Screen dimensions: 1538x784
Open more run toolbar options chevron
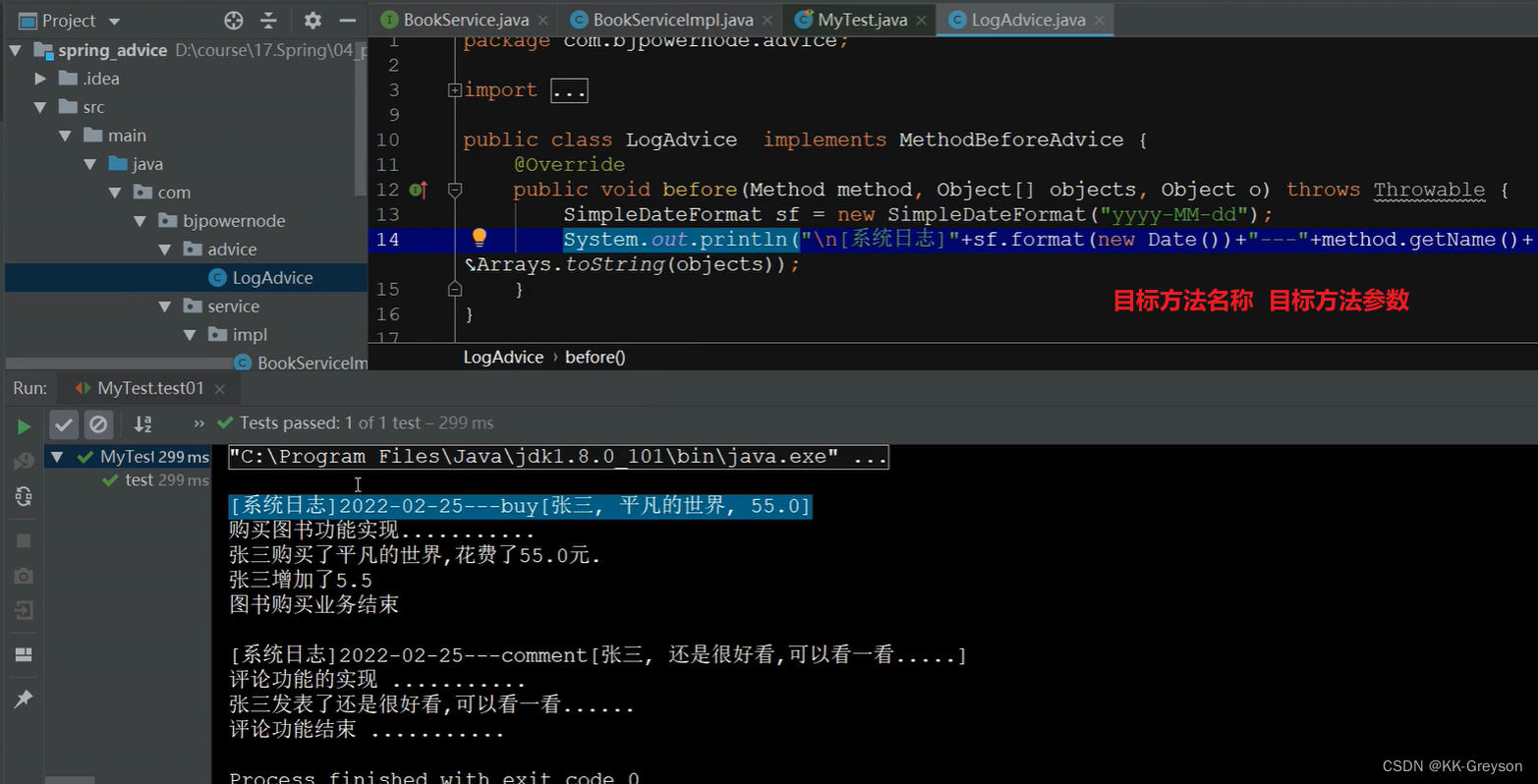pyautogui.click(x=199, y=423)
